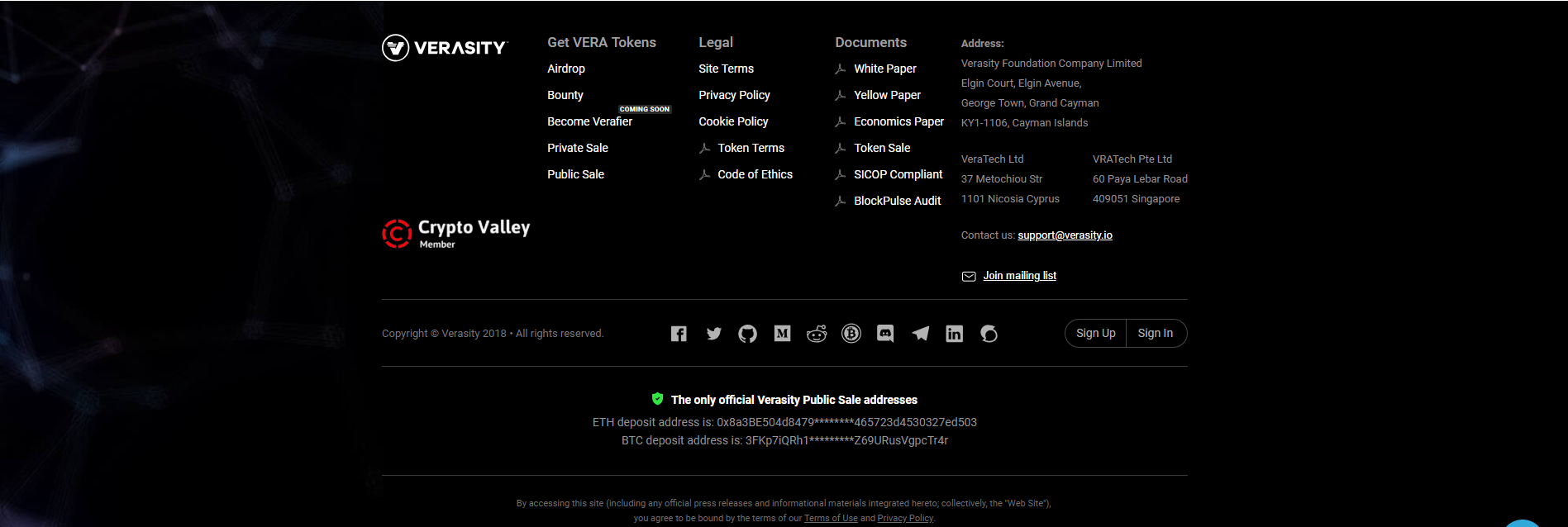Click '1101 Nicosia Cyprus' text

tap(1010, 199)
